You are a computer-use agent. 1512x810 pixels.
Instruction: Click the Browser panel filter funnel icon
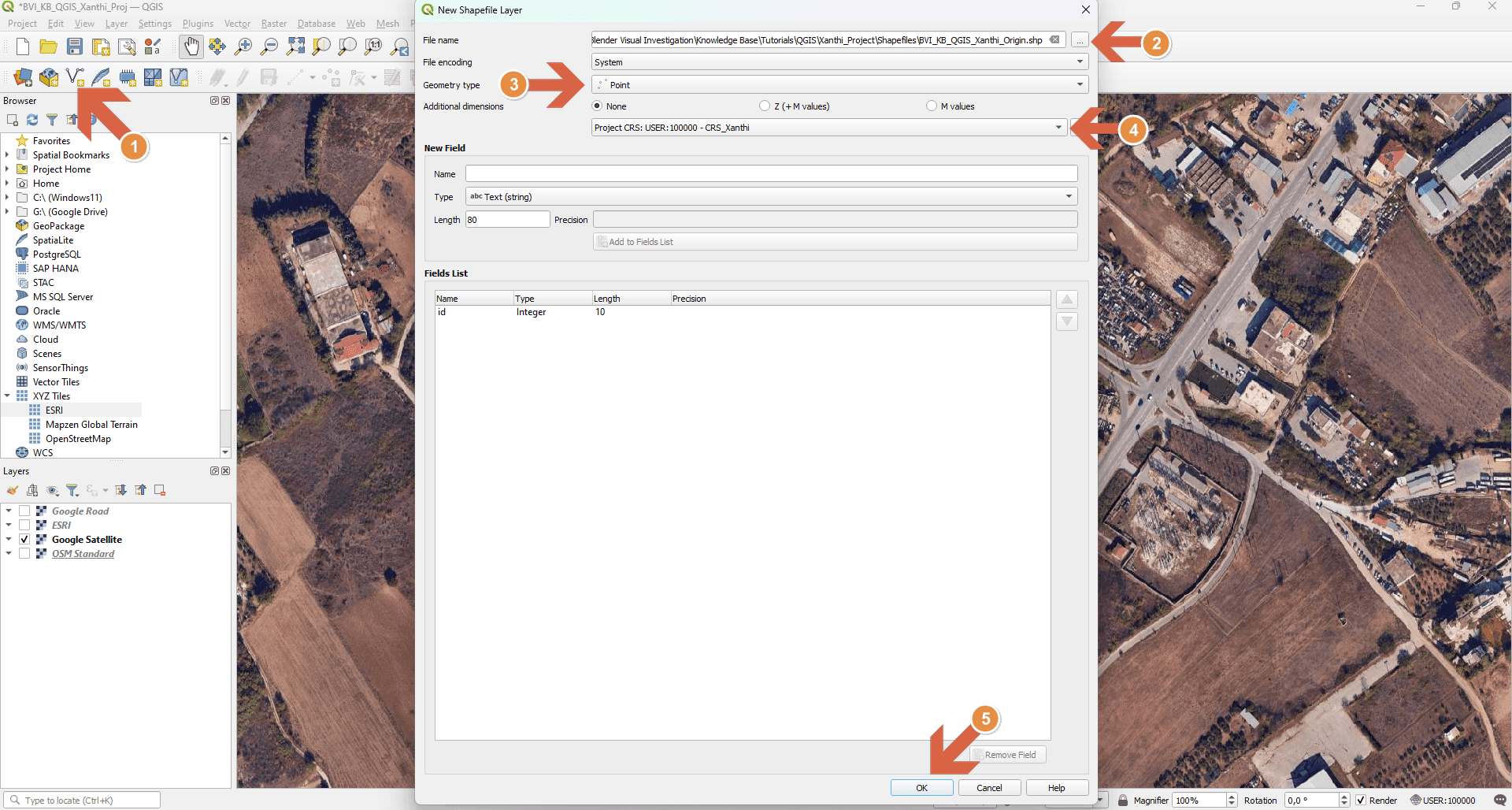(52, 120)
